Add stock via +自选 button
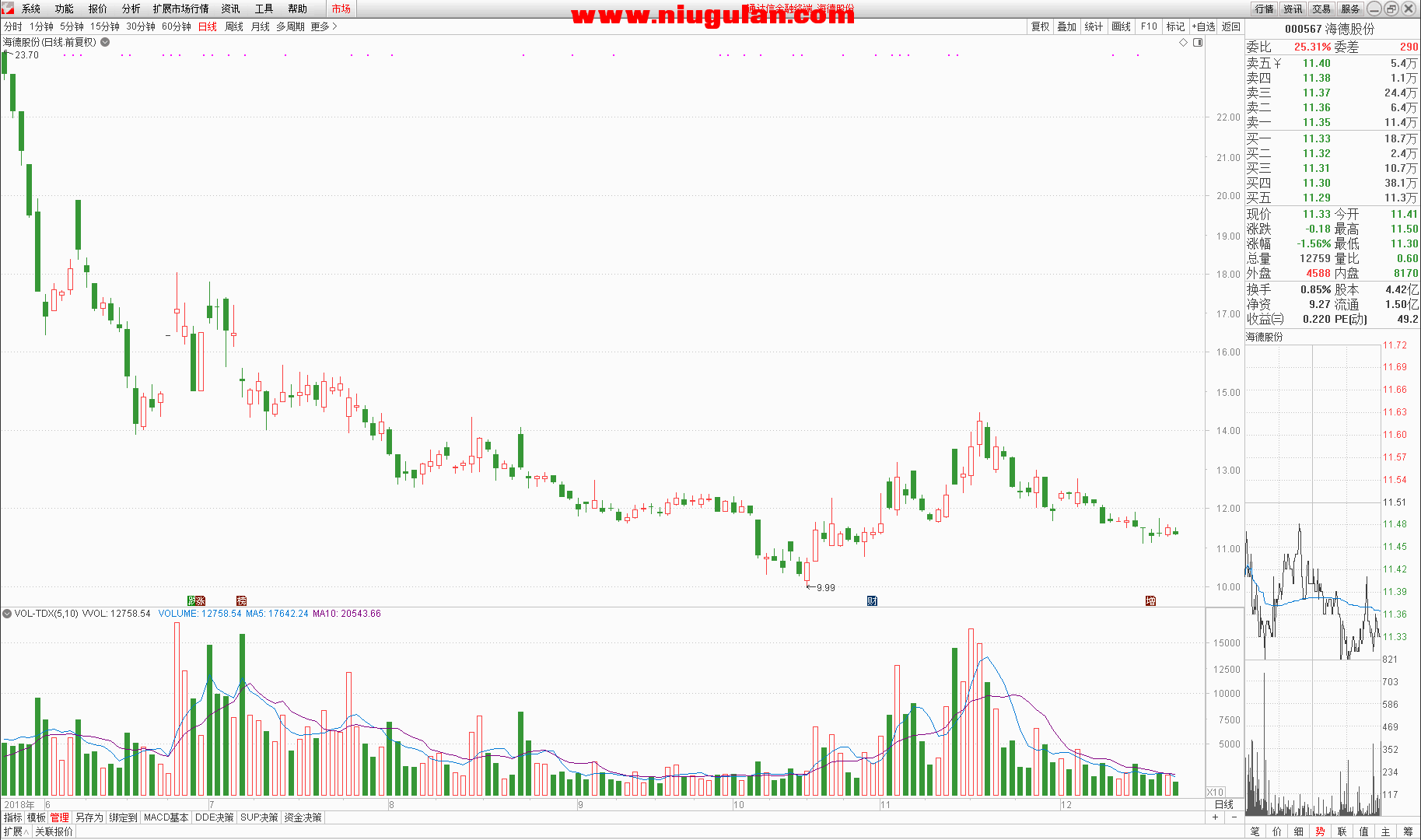The width and height of the screenshot is (1421, 840). (x=1203, y=26)
